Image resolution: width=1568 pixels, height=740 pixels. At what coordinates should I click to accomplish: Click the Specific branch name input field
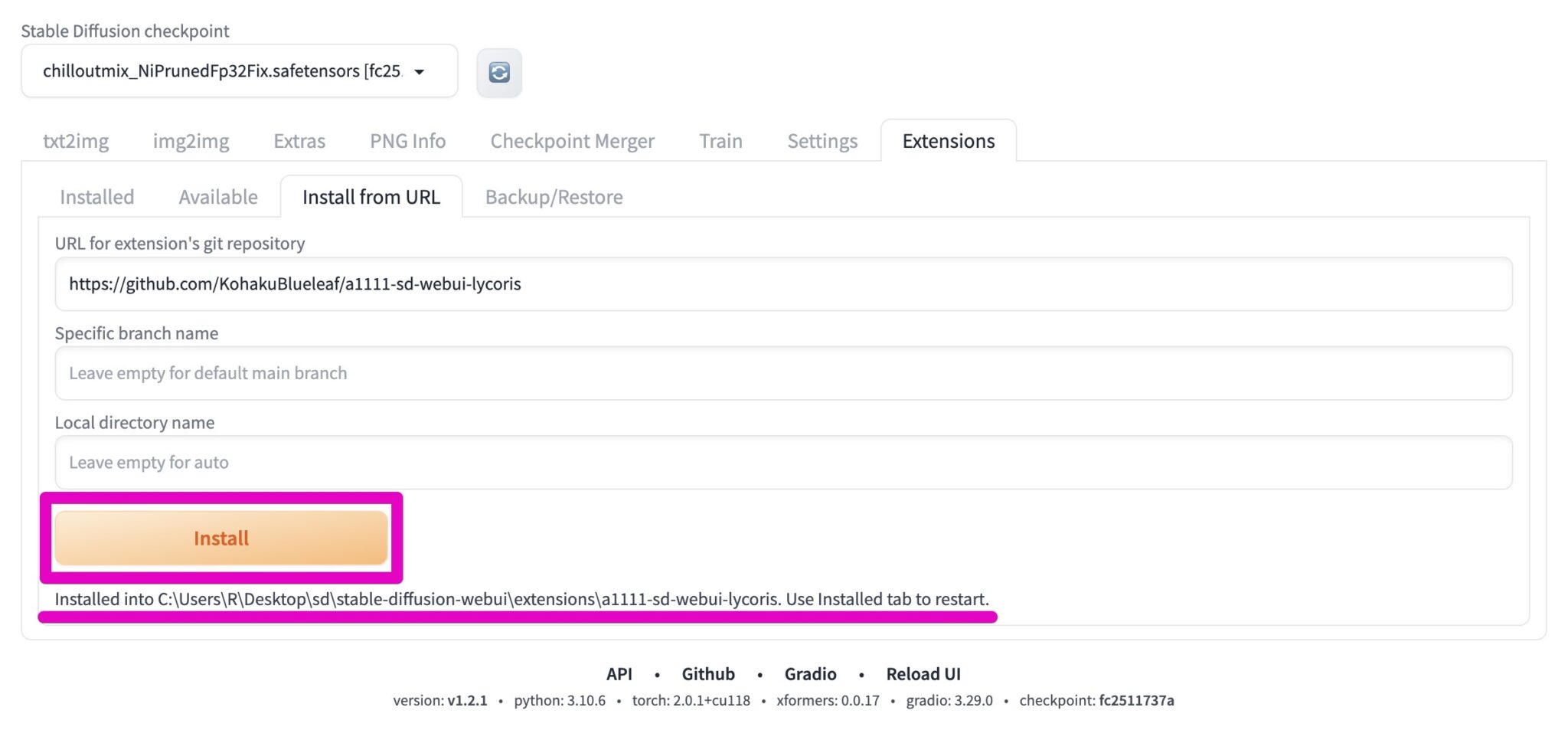pyautogui.click(x=783, y=373)
